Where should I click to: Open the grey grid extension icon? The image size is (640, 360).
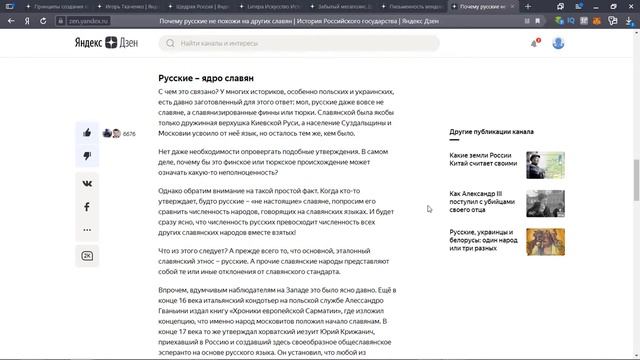point(584,21)
